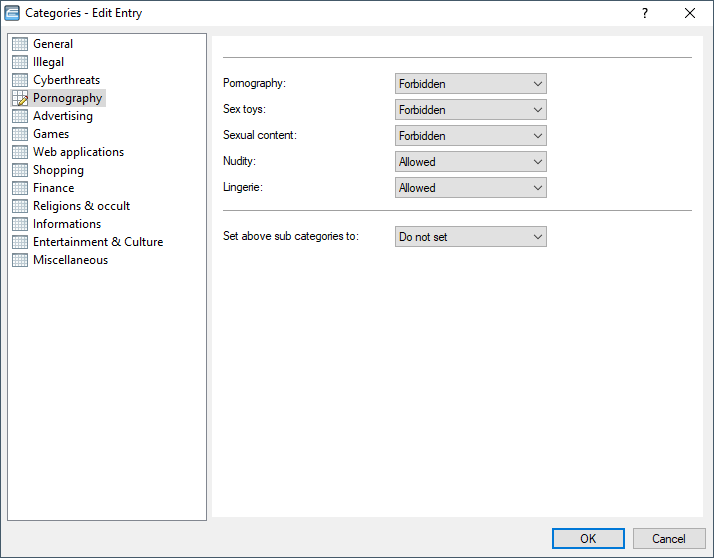Click the Shopping category icon
Viewport: 714px width, 558px height.
[x=20, y=170]
